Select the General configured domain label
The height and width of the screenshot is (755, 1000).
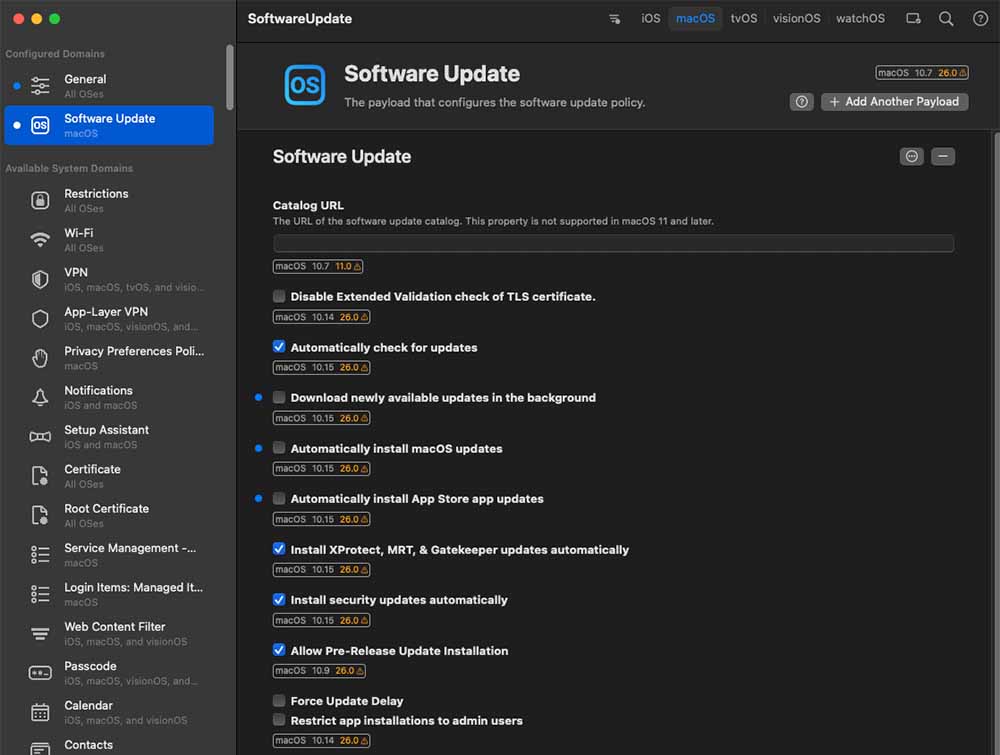(x=85, y=79)
